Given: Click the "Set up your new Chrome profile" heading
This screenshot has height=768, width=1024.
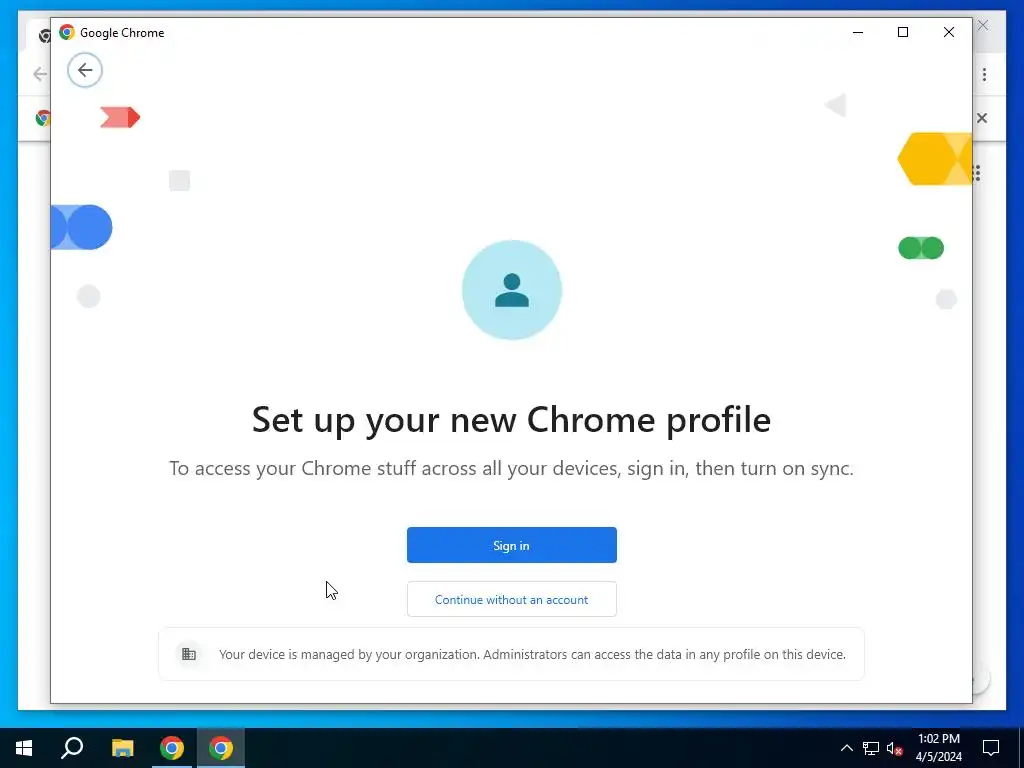Looking at the screenshot, I should click(511, 420).
